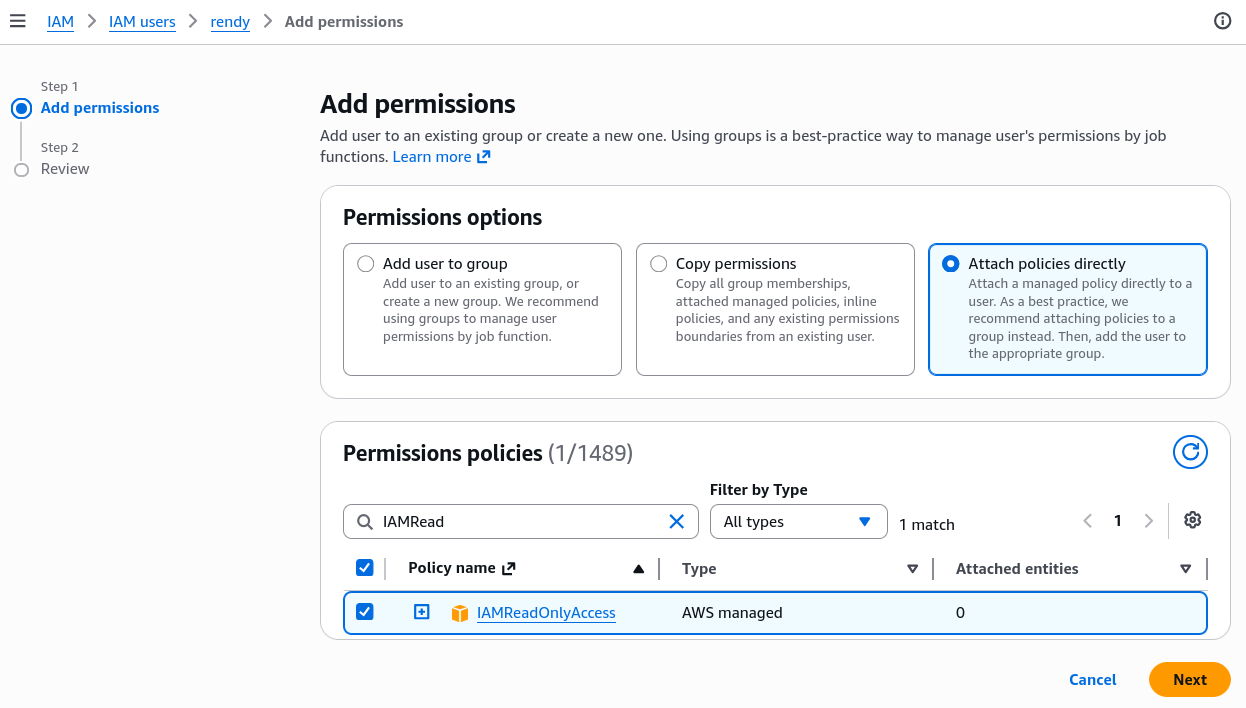Sort by Type column arrow
1246x708 pixels.
912,569
